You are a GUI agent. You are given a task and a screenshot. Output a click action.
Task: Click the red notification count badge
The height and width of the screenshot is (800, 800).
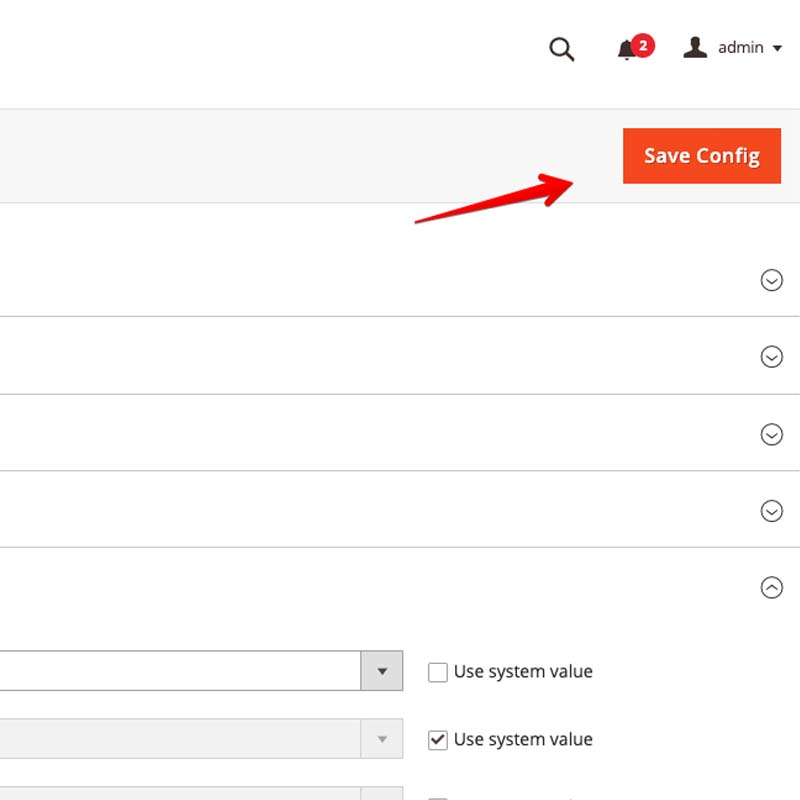pos(643,45)
